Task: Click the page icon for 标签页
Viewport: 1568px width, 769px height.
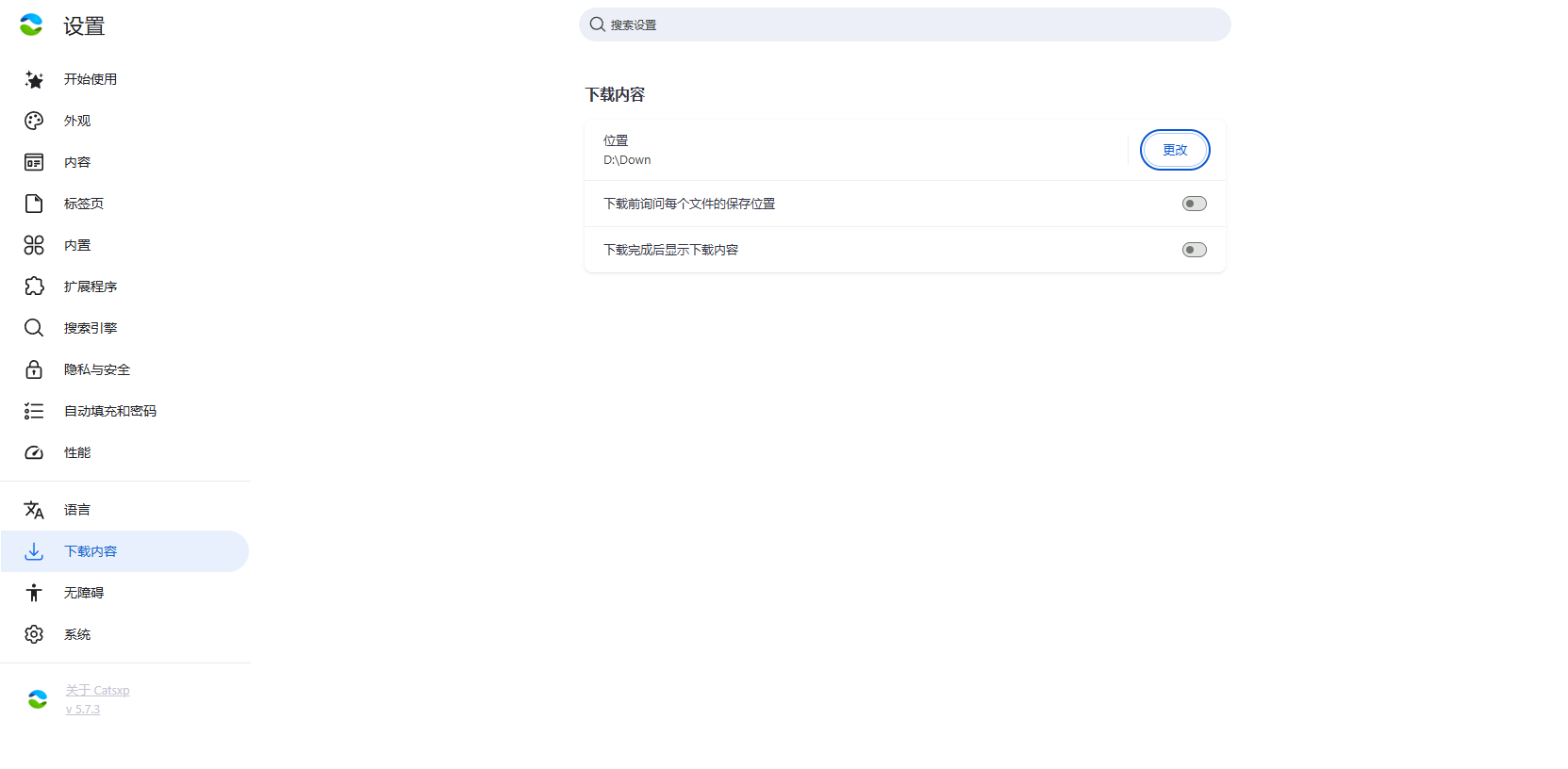Action: click(x=34, y=204)
